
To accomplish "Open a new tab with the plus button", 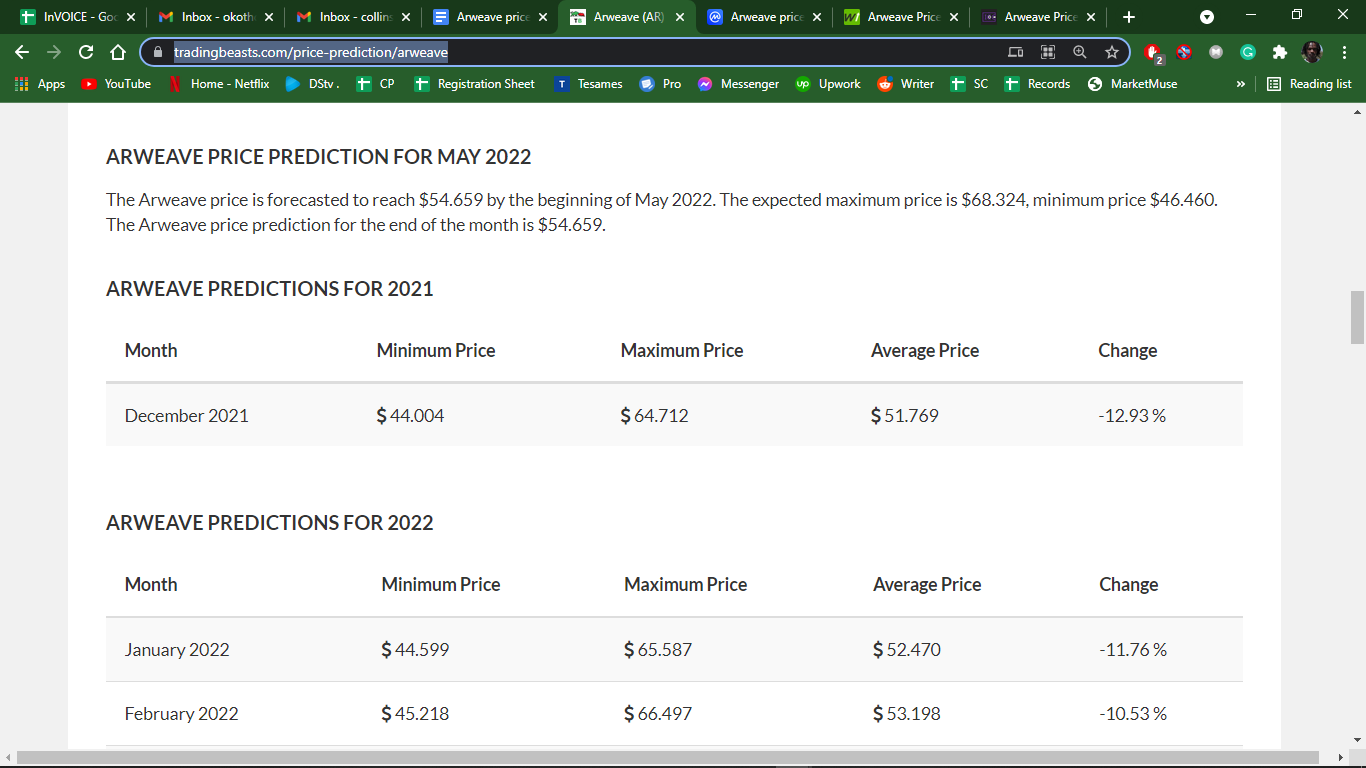I will (1128, 17).
